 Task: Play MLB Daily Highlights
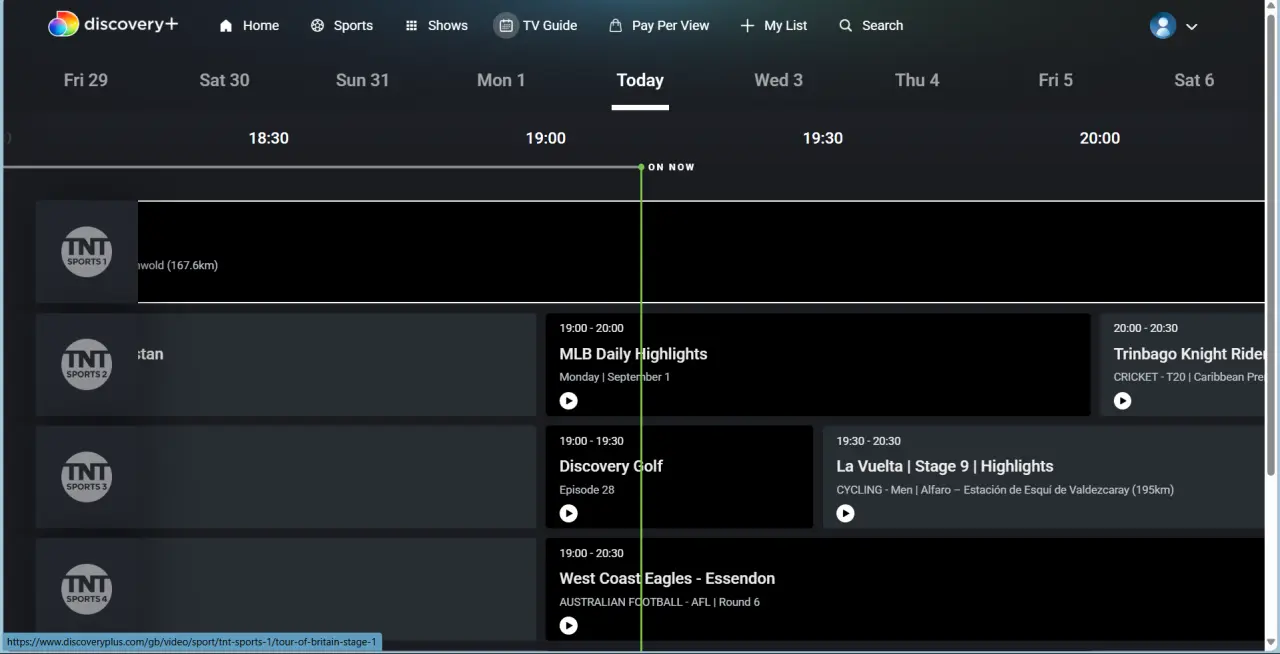[x=569, y=401]
